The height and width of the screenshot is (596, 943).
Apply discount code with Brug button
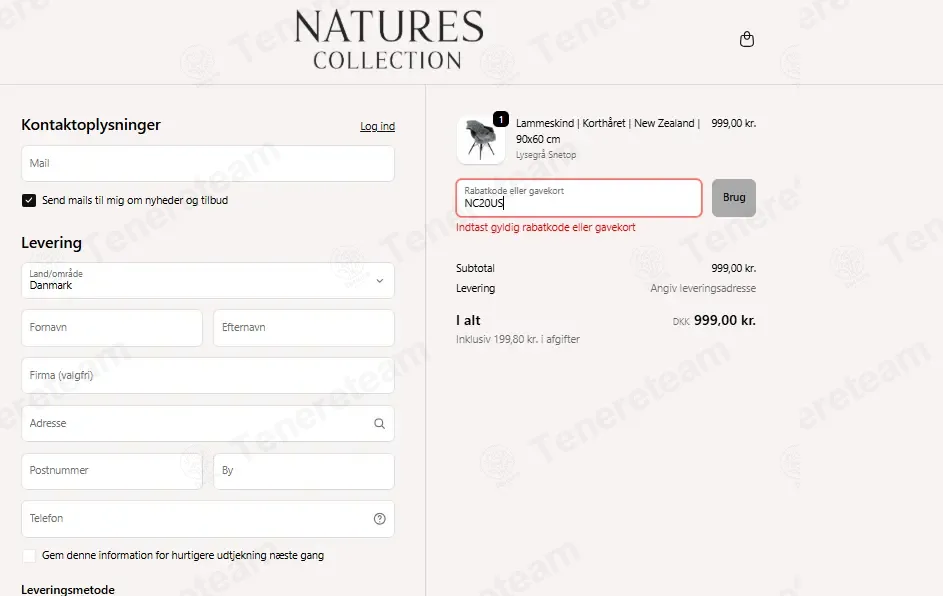(x=734, y=198)
